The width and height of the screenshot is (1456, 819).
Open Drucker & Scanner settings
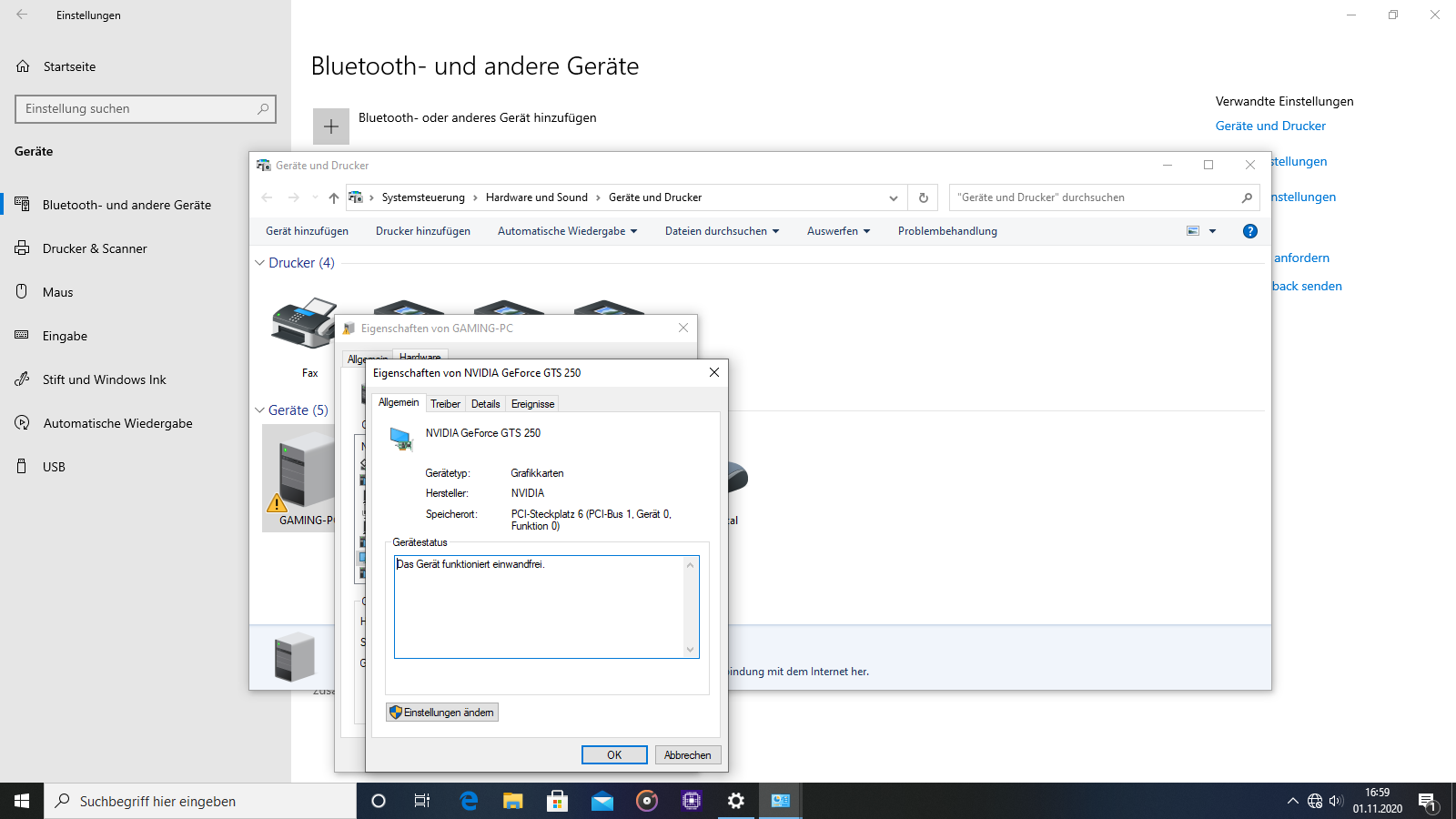(95, 248)
